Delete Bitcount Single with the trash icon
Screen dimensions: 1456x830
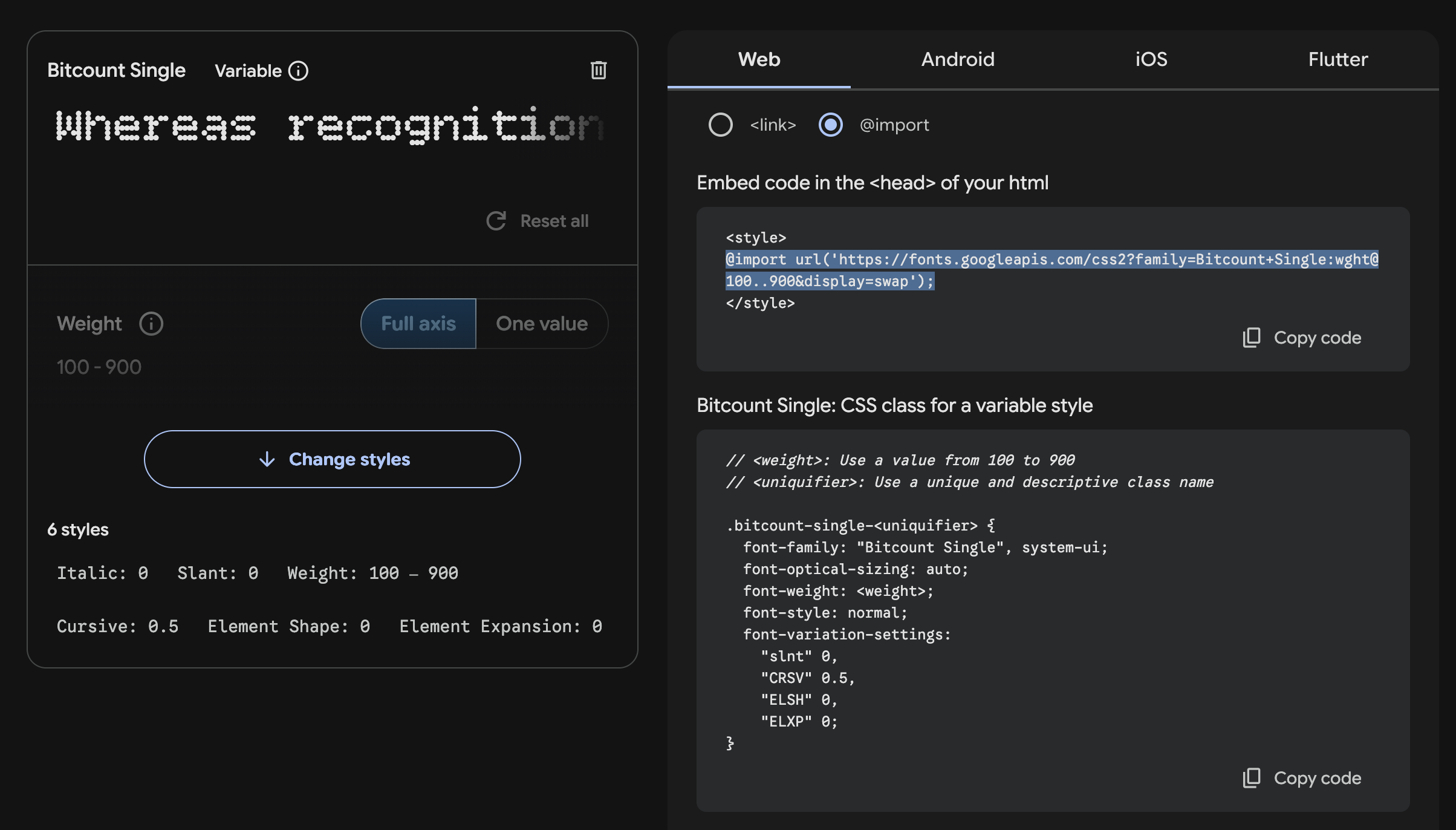(x=598, y=70)
